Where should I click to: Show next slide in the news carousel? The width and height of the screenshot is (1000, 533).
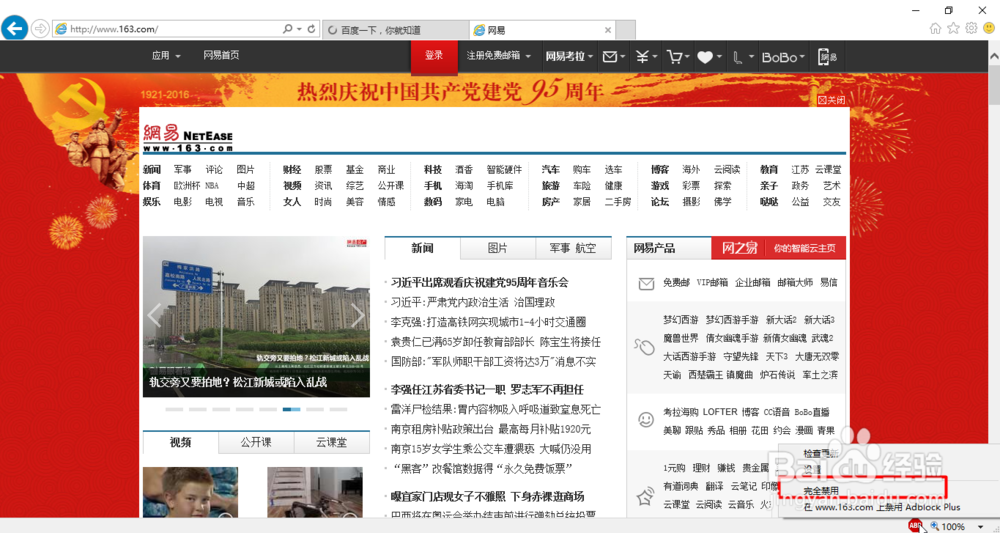(358, 315)
